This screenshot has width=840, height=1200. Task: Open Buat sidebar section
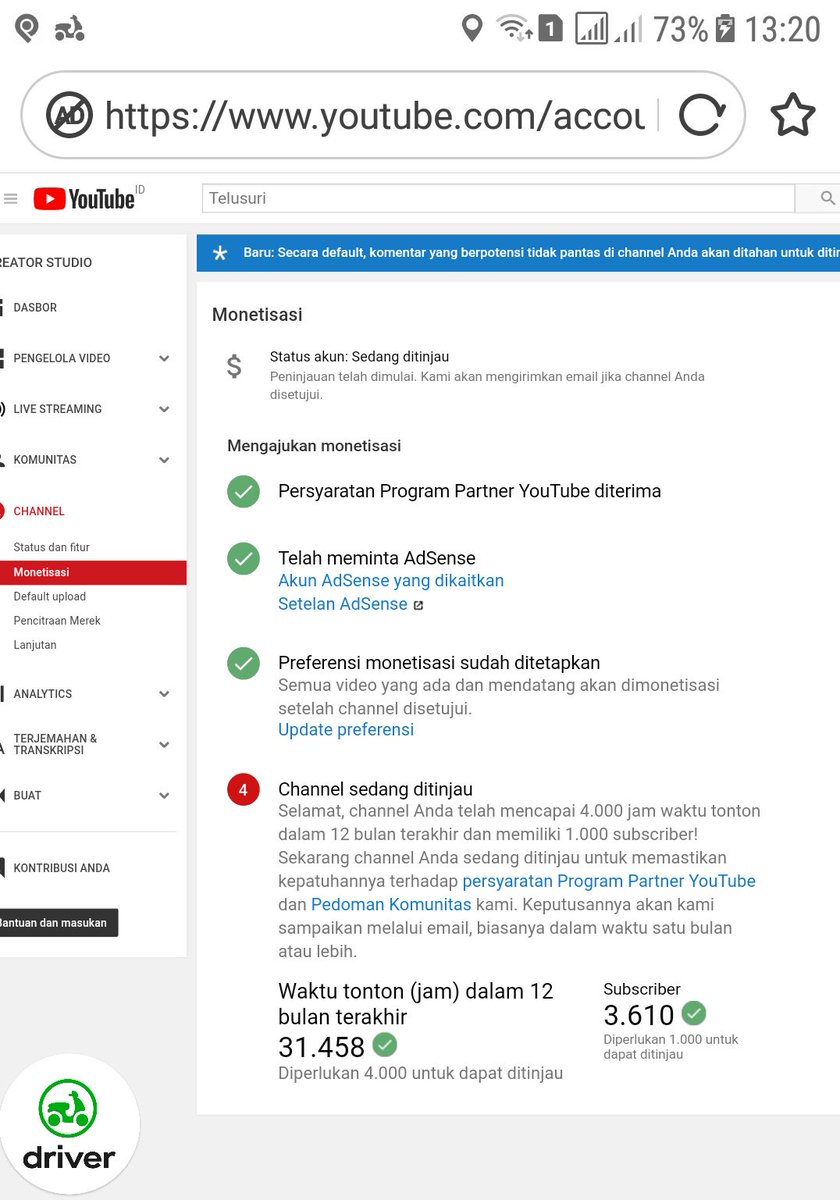pyautogui.click(x=27, y=796)
